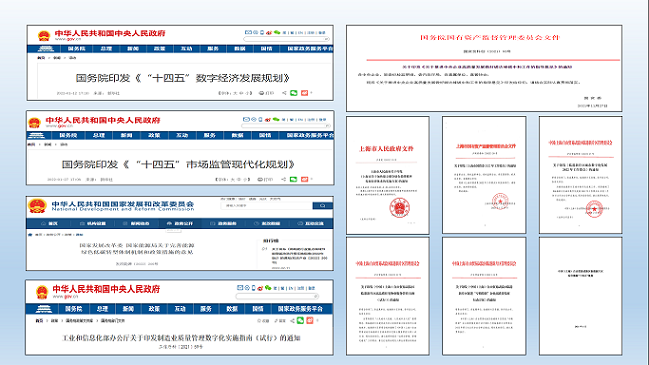Open 互动交流 tab on the NDRC page
The height and width of the screenshot is (365, 649).
coord(311,223)
